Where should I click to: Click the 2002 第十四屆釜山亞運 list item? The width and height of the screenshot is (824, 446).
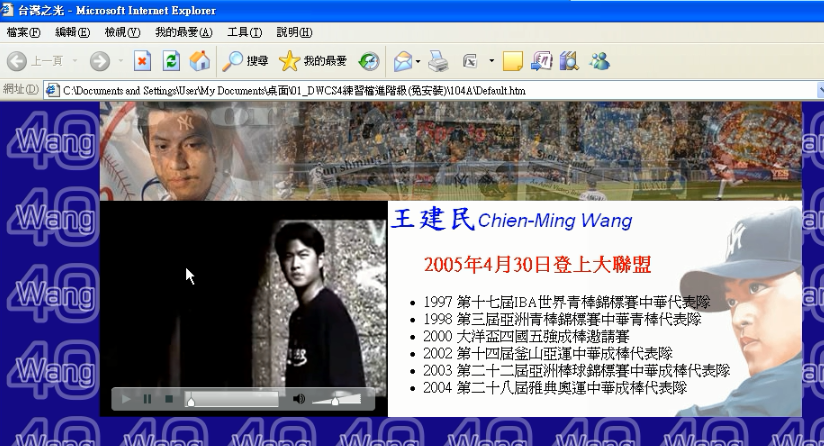coord(548,354)
